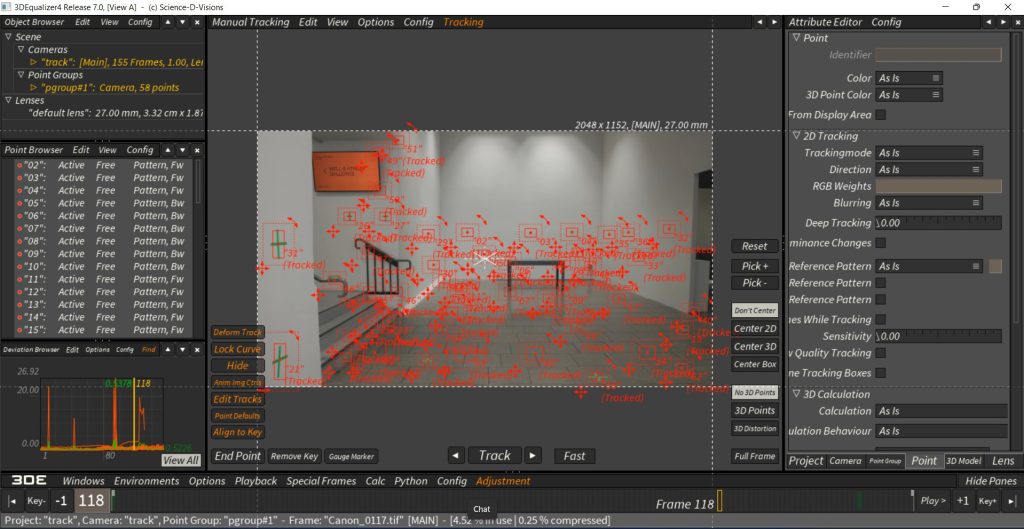
Task: Click the 3DE logo in bottom bar
Action: pos(29,481)
